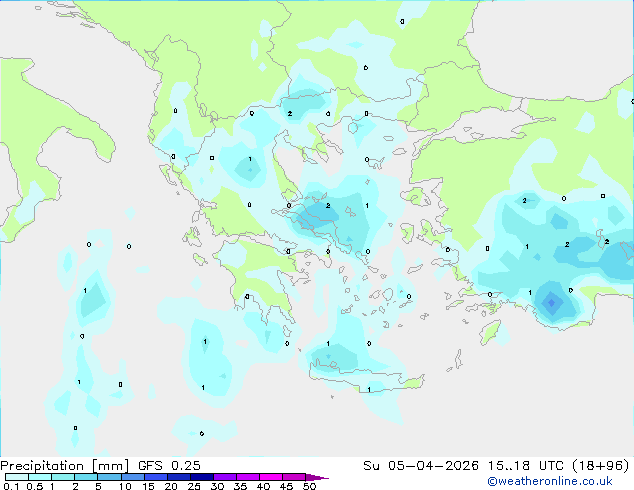This screenshot has width=634, height=490.
Task: Select the 40–45 mm magenta legend swatch
Action: [x=271, y=477]
